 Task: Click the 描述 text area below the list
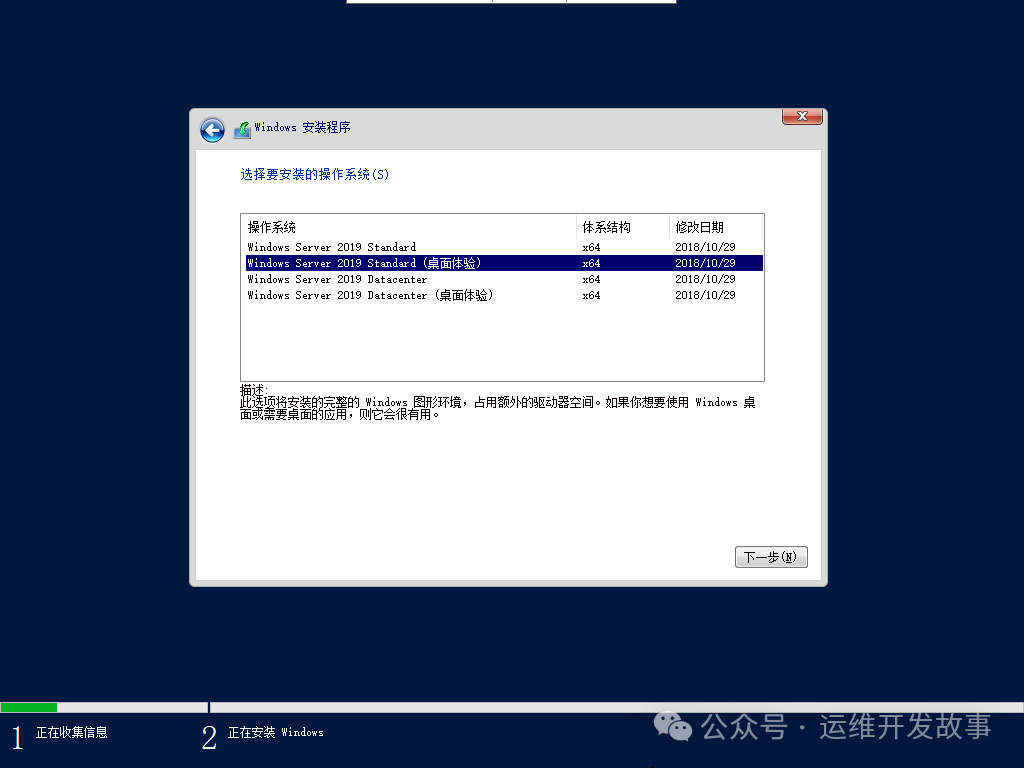point(500,407)
